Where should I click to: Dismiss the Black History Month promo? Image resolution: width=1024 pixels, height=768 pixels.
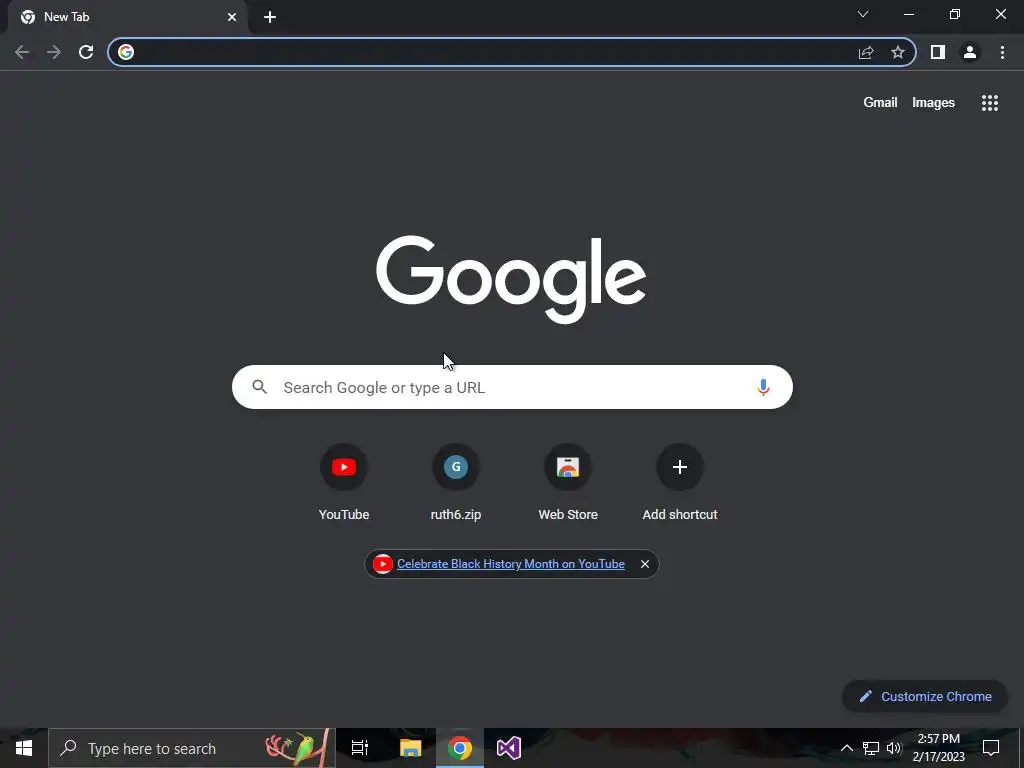(x=645, y=564)
